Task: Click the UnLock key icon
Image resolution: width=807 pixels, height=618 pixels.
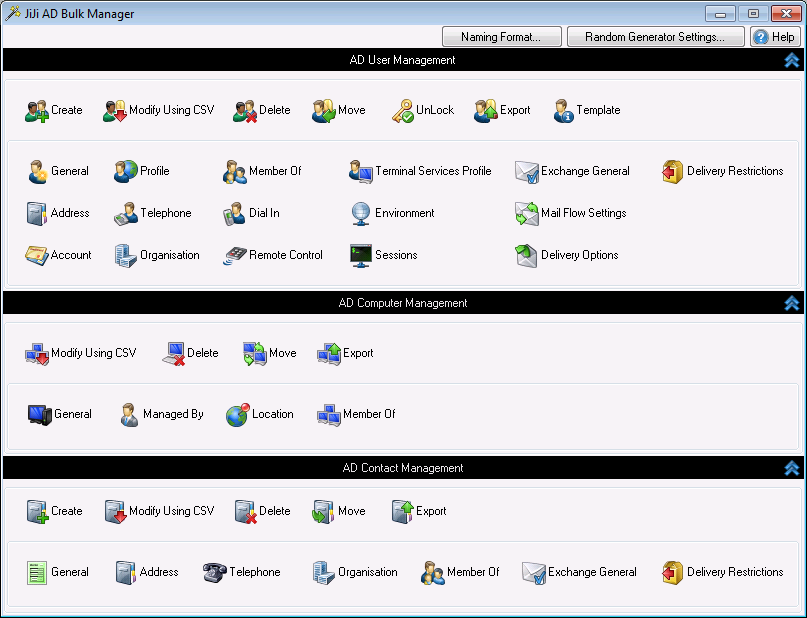Action: tap(402, 111)
